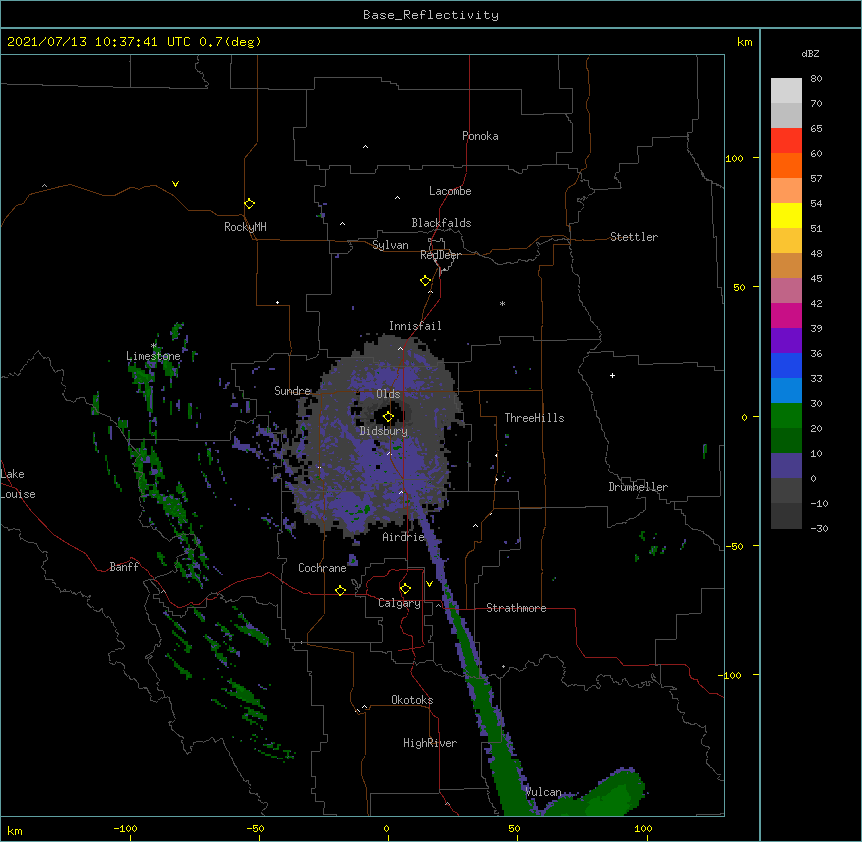862x842 pixels.
Task: Click the white plus marker north of Drumheller
Action: tap(612, 375)
